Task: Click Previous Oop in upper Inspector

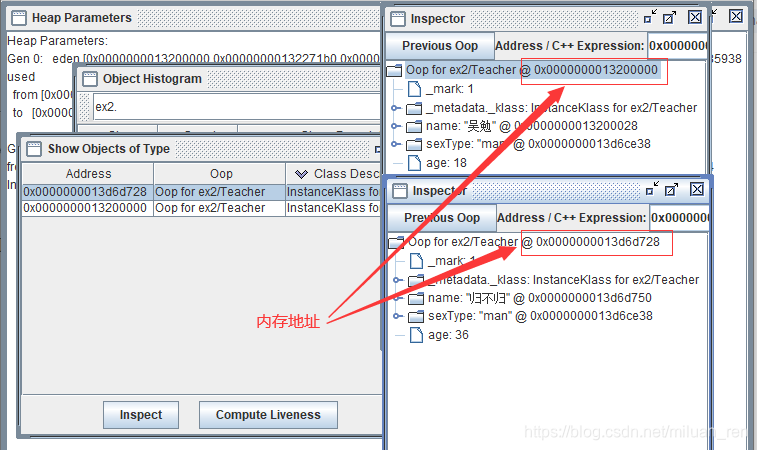Action: (x=440, y=46)
